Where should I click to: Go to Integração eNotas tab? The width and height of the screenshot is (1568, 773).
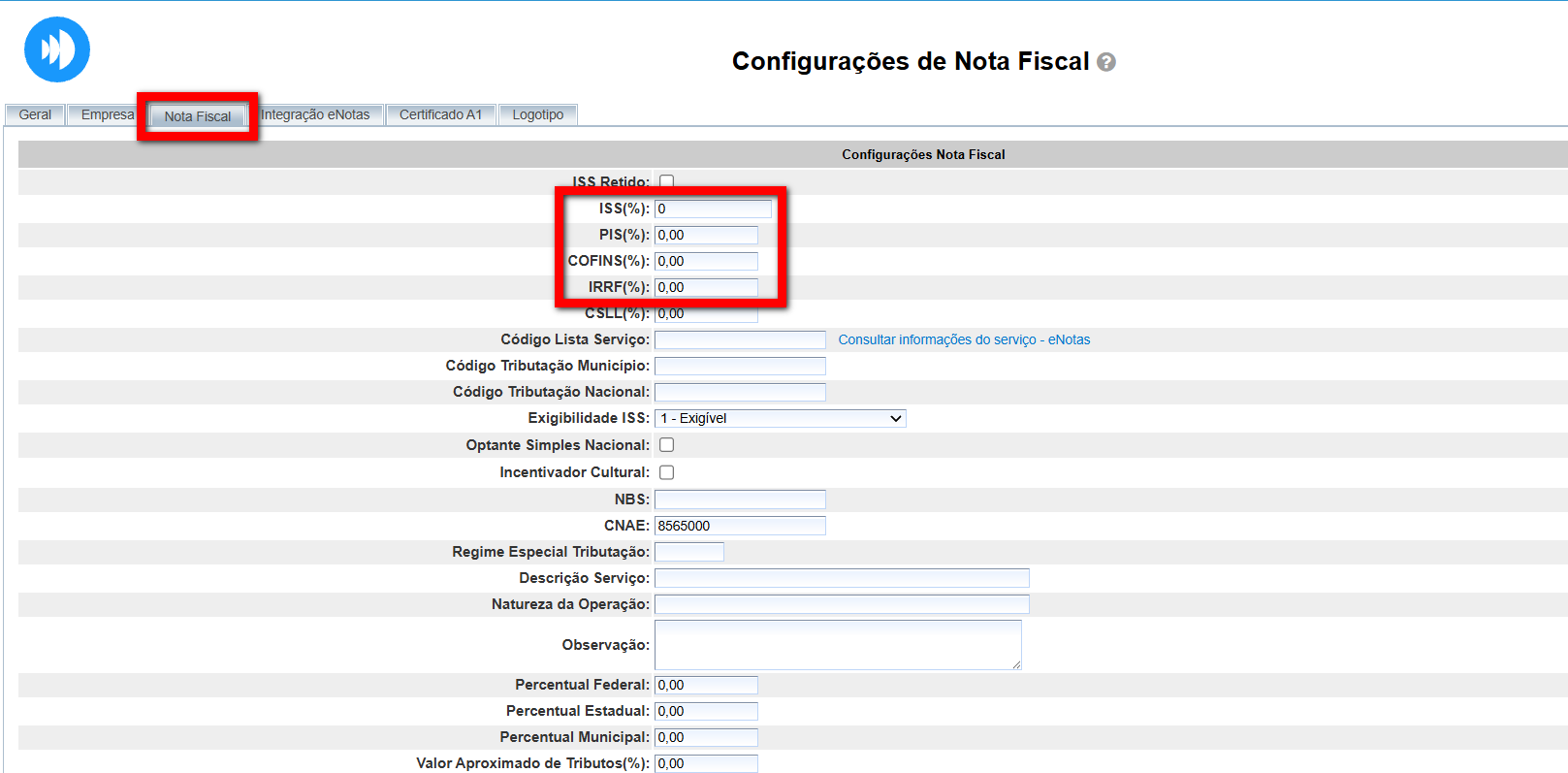point(315,114)
